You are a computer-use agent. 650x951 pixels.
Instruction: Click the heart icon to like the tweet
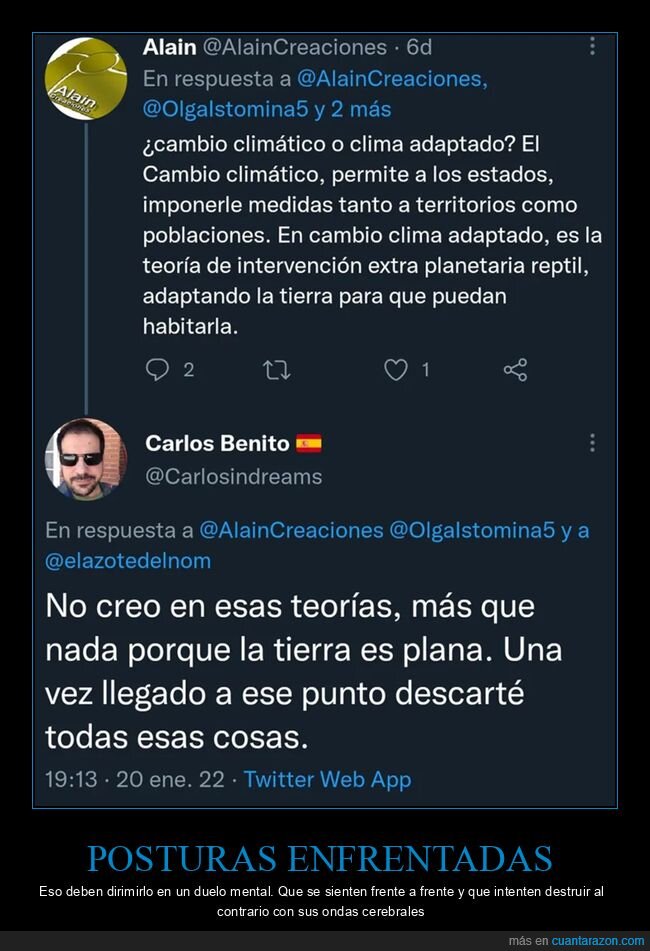tap(398, 369)
